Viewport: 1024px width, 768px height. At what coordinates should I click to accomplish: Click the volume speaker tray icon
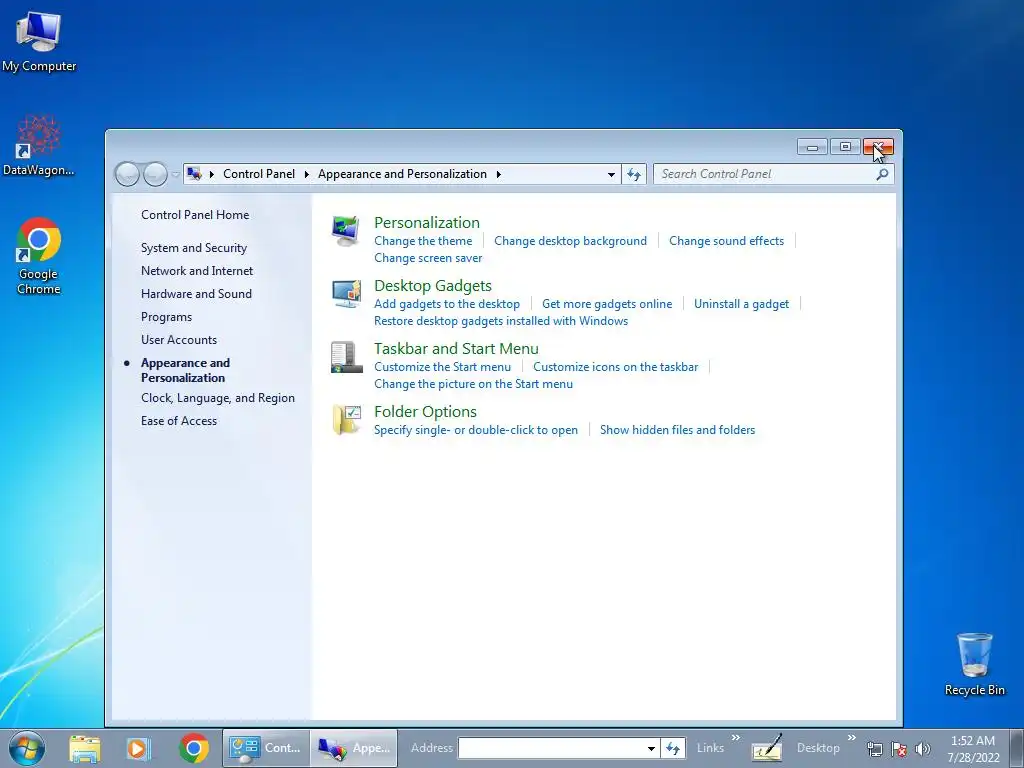coord(922,749)
